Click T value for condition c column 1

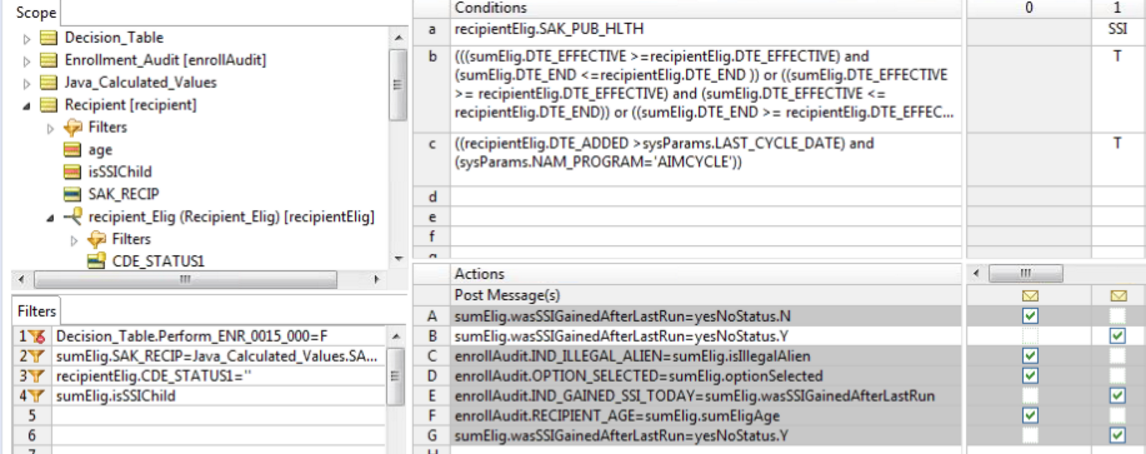1118,159
